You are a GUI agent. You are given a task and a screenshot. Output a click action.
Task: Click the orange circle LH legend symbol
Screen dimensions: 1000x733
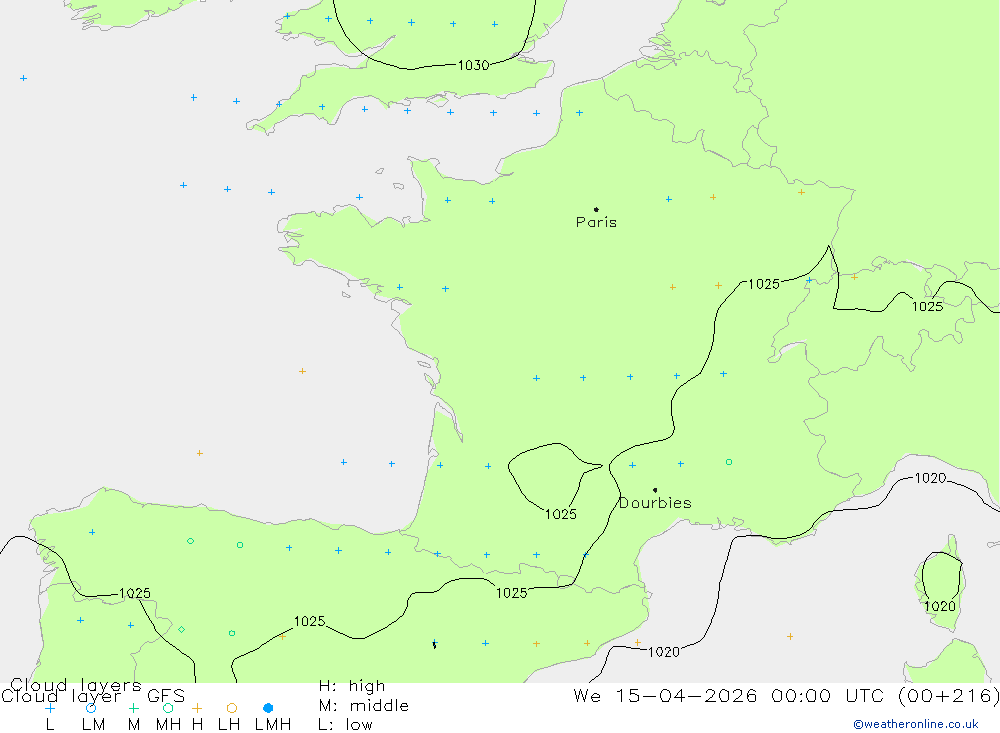click(232, 708)
